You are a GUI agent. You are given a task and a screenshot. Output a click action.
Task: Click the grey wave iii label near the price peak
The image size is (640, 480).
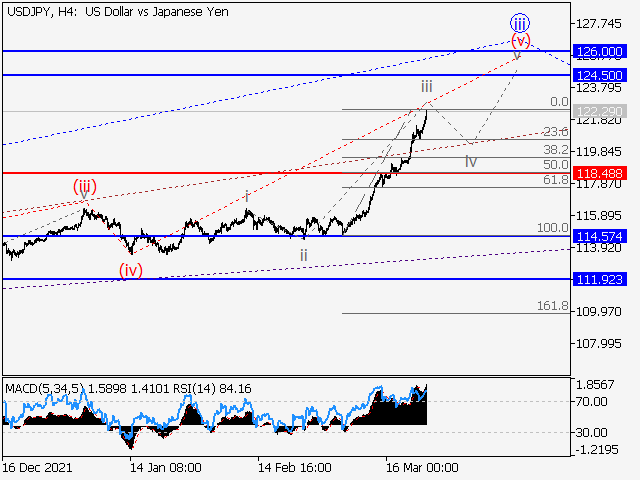427,87
